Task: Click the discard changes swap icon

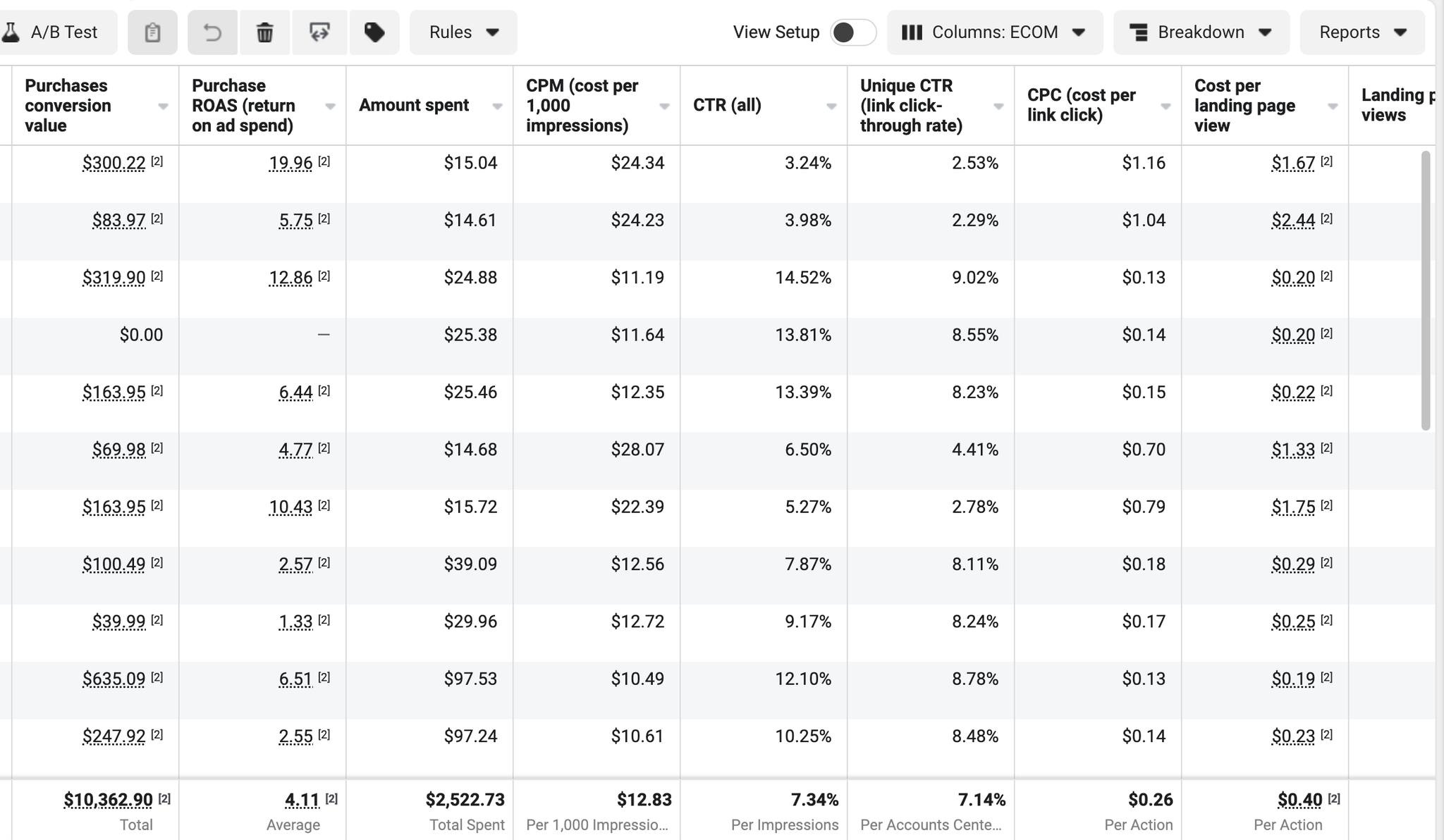Action: pyautogui.click(x=319, y=32)
